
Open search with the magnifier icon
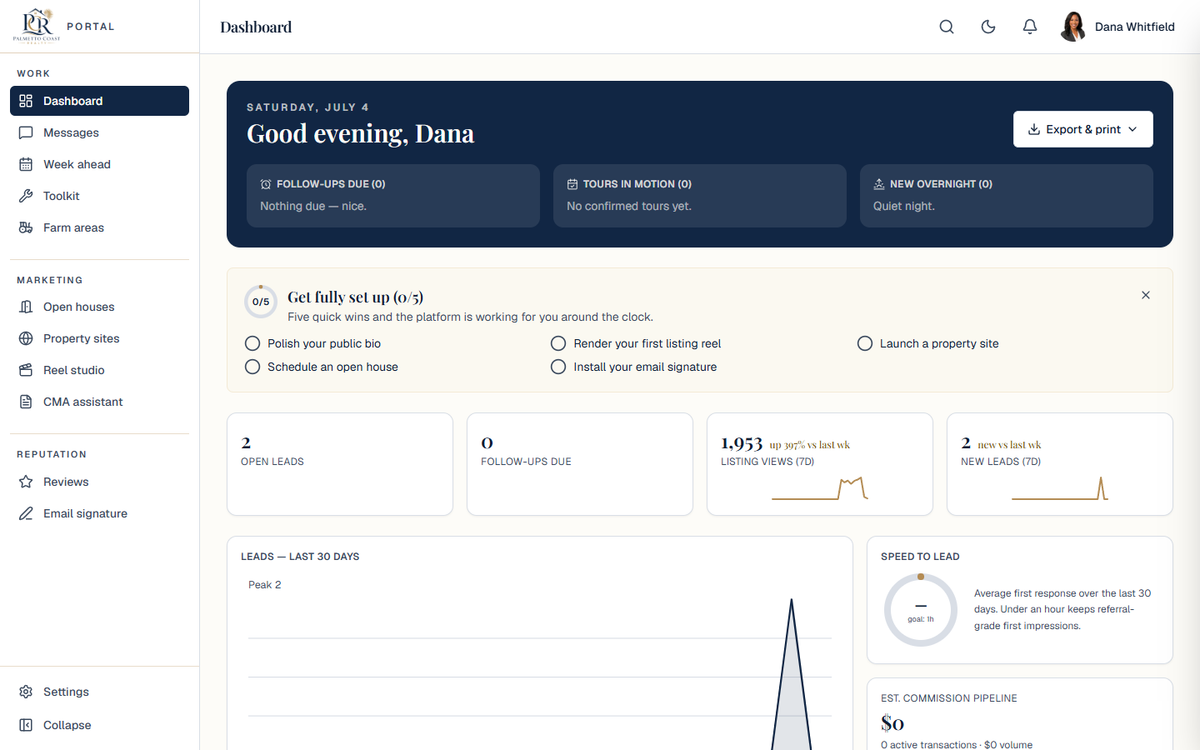(x=946, y=27)
